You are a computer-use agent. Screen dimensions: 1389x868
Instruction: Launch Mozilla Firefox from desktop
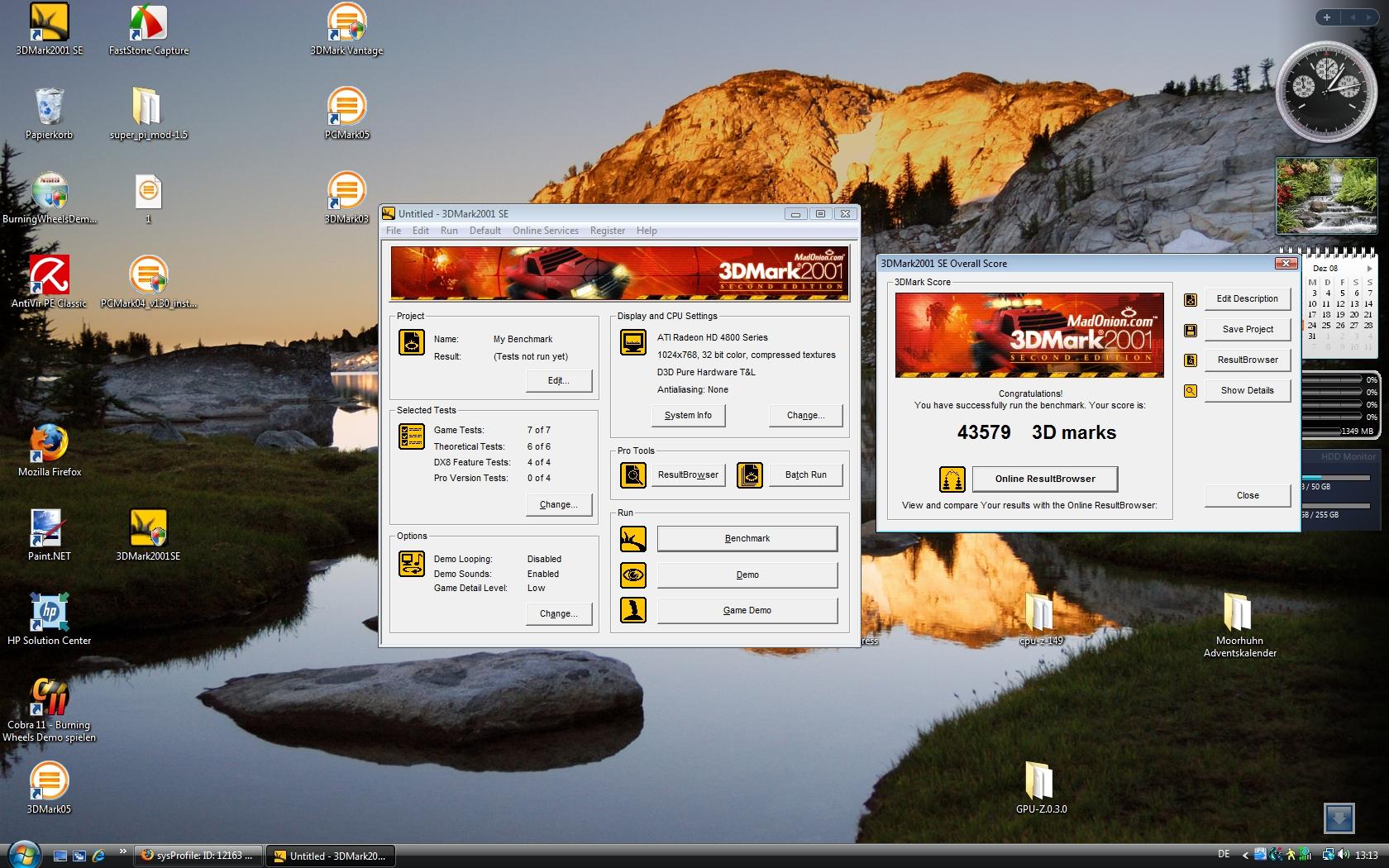49,451
